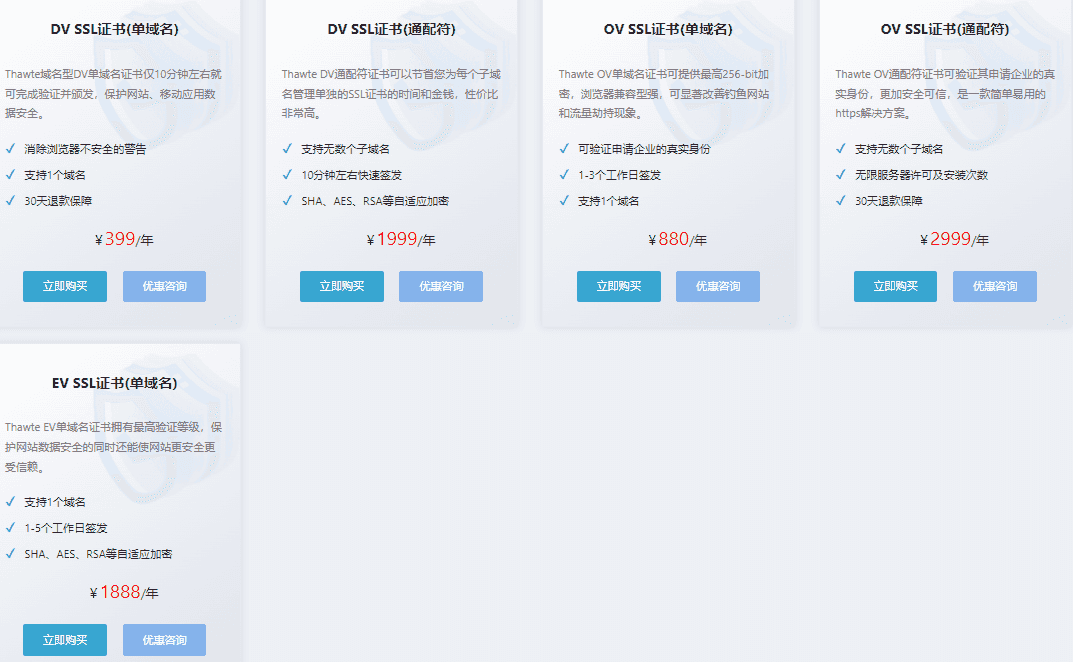Click 优惠咨询 under the ¥399 plan
Image resolution: width=1073 pixels, height=662 pixels.
[164, 286]
